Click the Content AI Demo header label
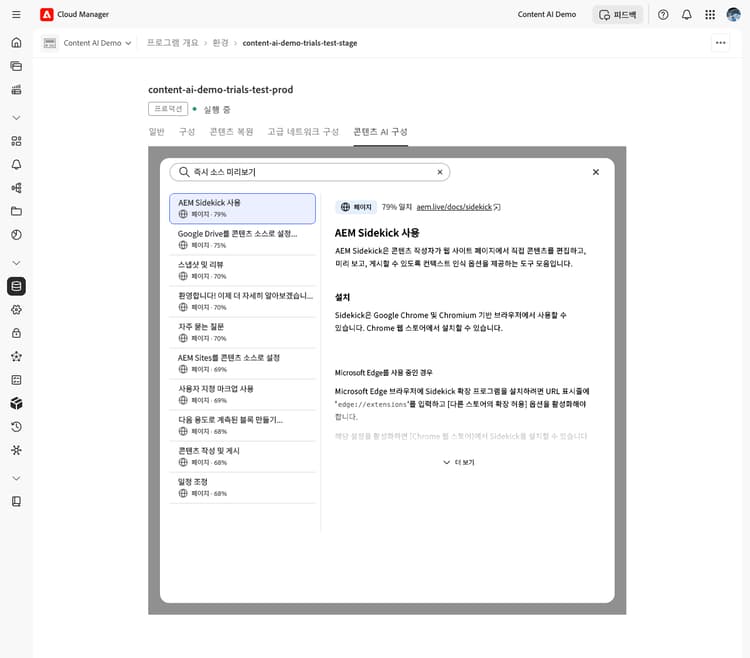Image resolution: width=750 pixels, height=658 pixels. [x=546, y=14]
